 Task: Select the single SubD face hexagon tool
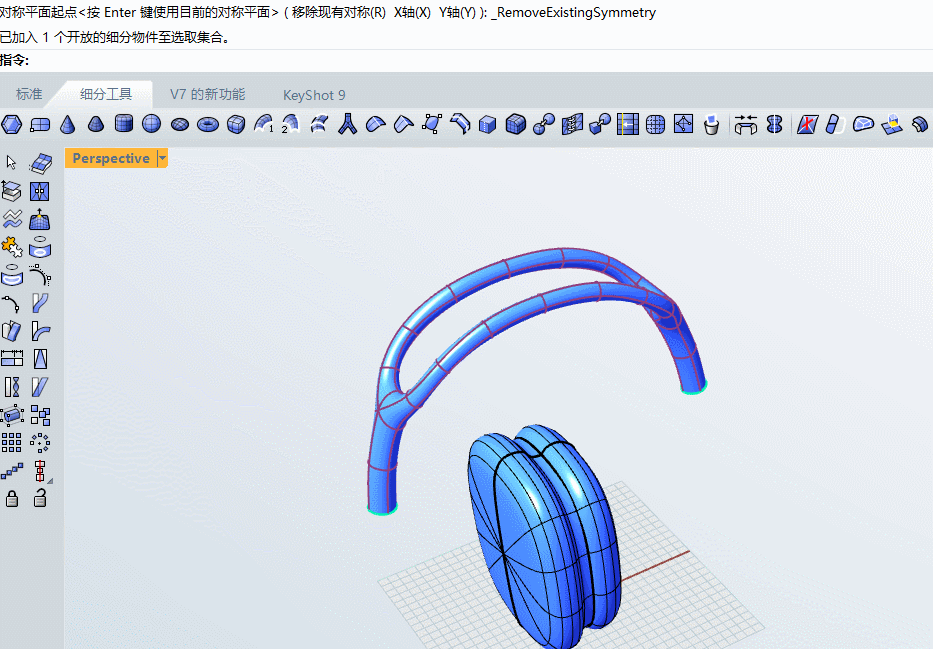pyautogui.click(x=11, y=124)
